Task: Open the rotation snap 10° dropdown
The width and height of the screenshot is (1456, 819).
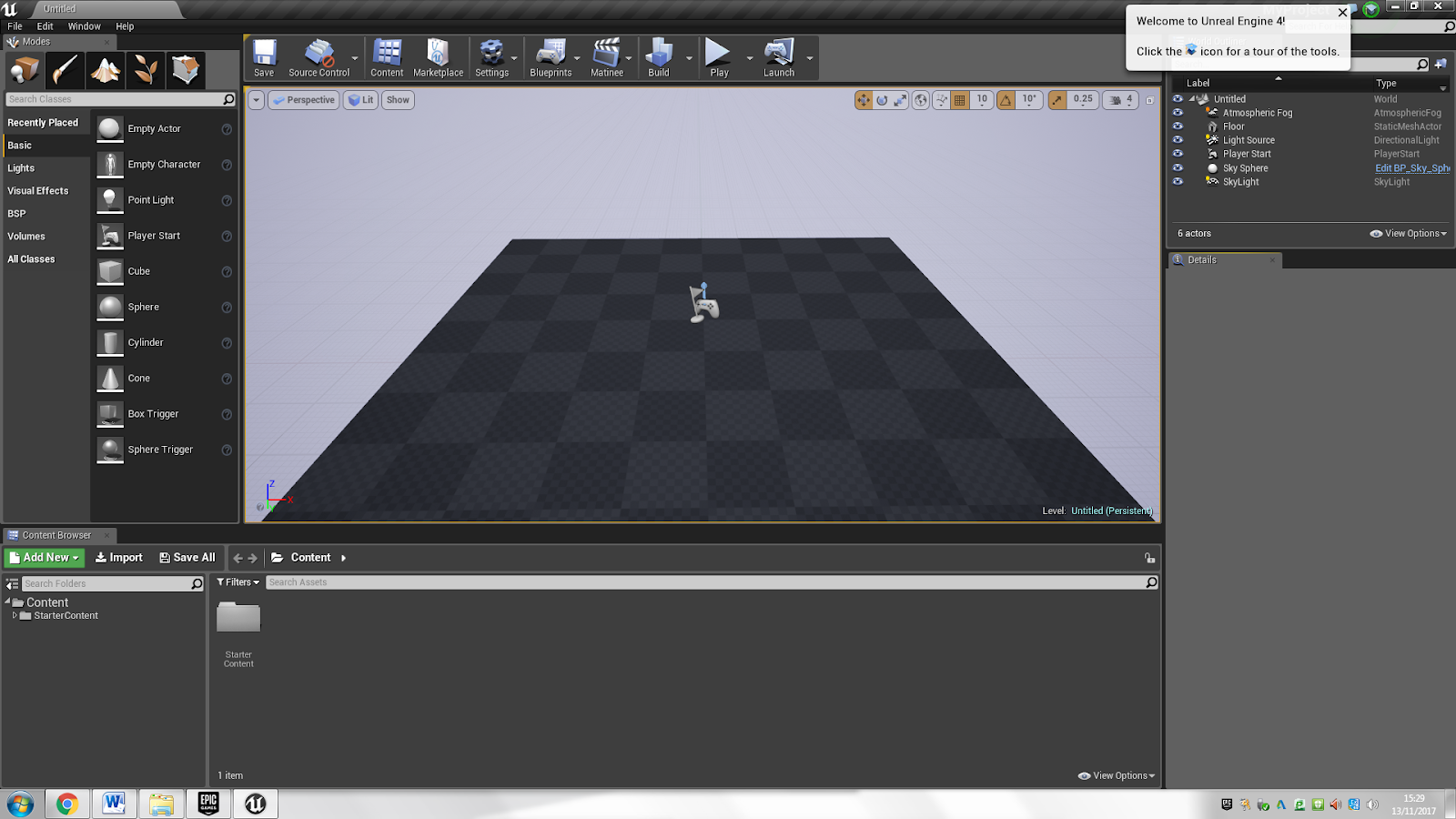Action: [1029, 100]
